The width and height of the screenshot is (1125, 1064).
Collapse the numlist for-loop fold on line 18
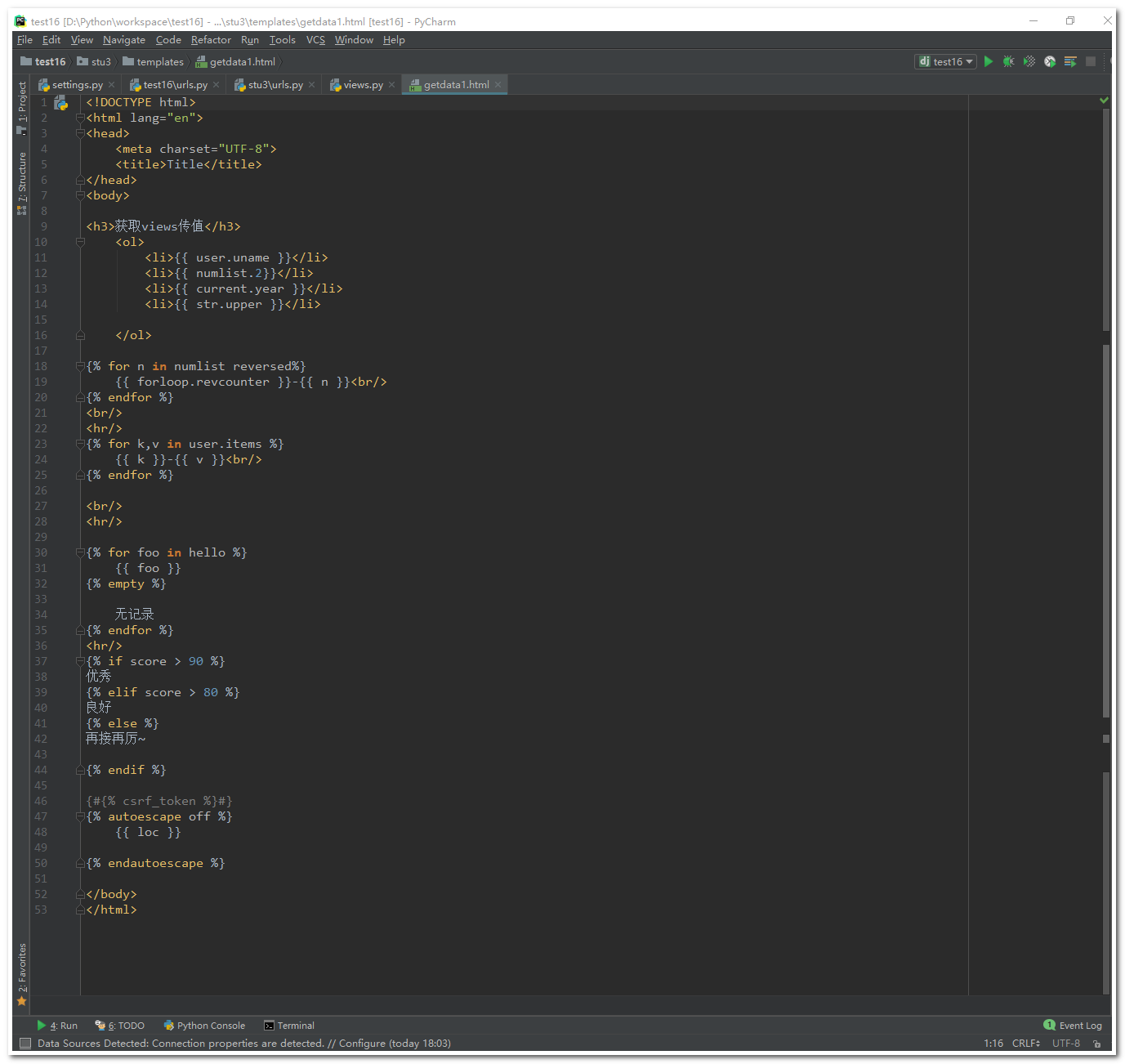click(80, 367)
